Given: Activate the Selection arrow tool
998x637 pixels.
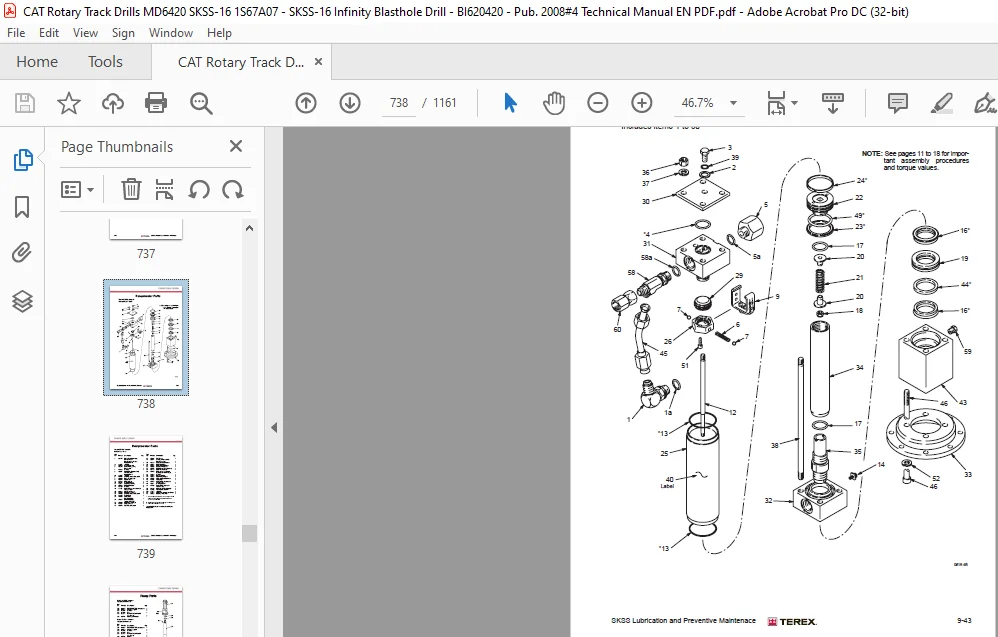Looking at the screenshot, I should 510,102.
